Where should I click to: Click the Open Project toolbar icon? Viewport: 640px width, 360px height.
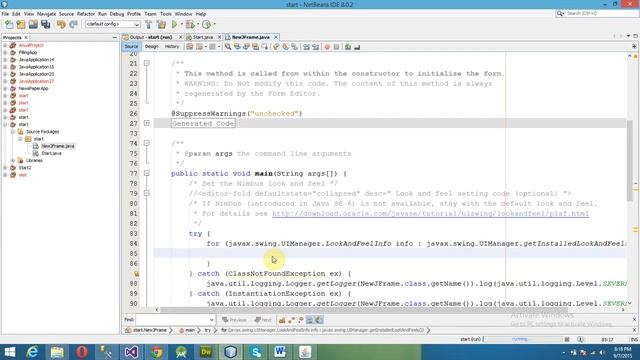(33, 24)
